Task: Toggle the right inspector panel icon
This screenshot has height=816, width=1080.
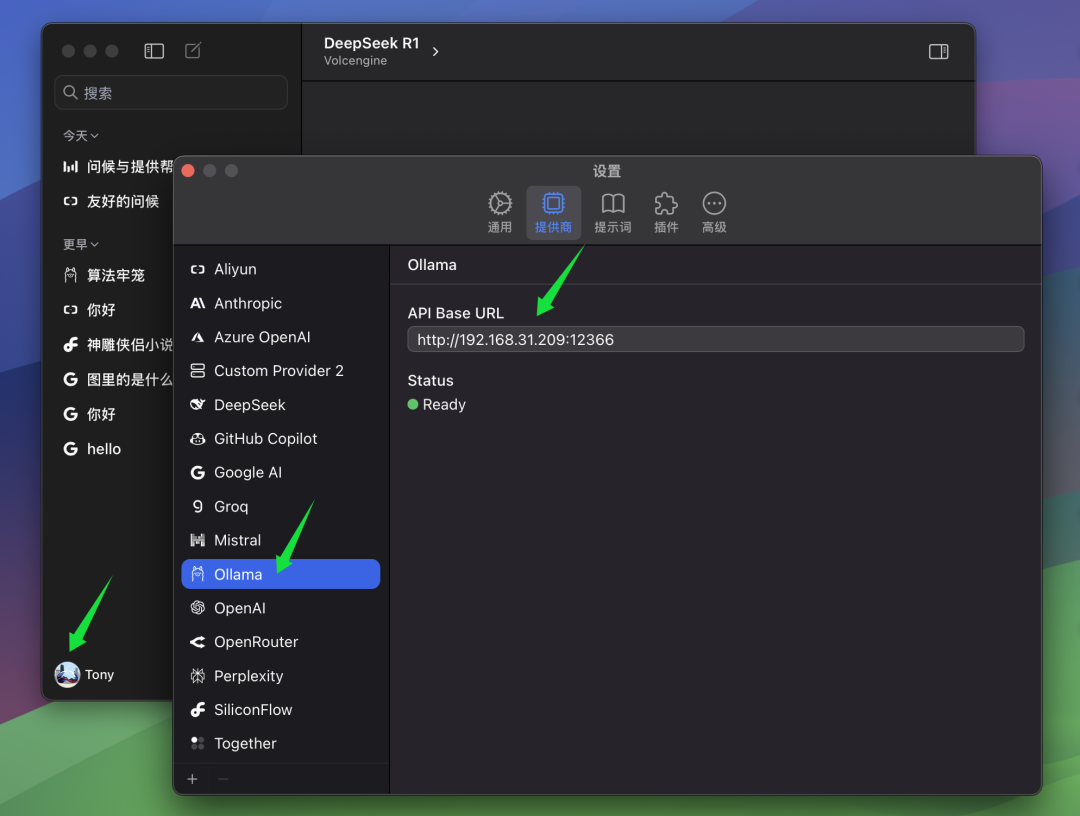Action: pyautogui.click(x=938, y=52)
